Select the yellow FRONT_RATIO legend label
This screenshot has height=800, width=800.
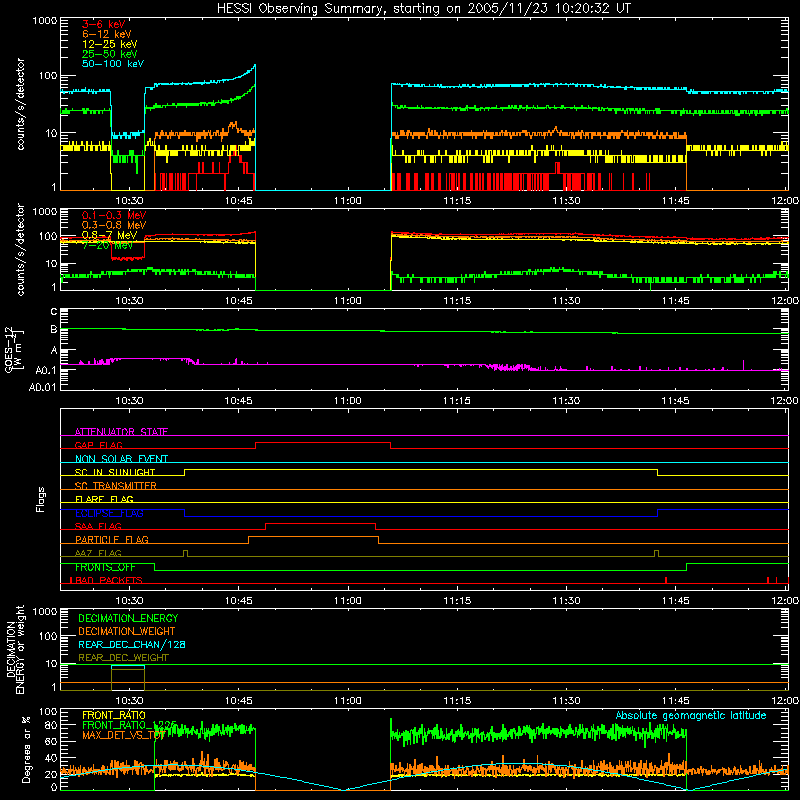[114, 715]
